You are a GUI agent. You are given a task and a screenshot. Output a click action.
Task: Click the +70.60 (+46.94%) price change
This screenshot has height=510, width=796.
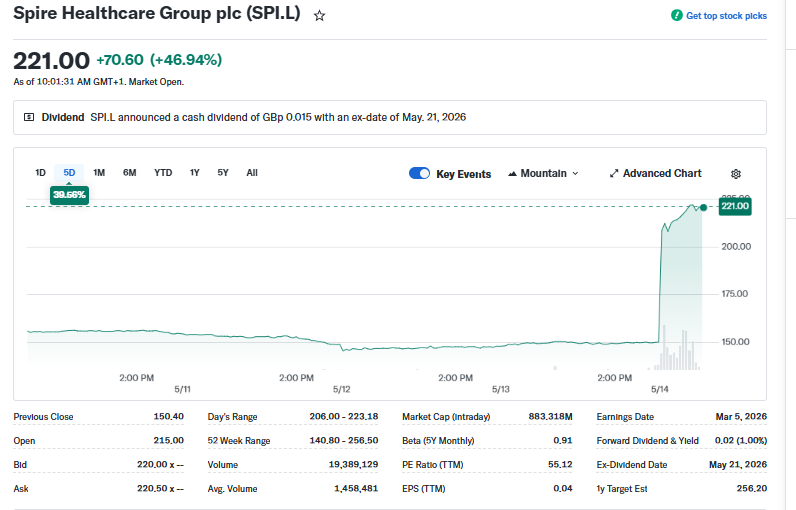pyautogui.click(x=159, y=60)
